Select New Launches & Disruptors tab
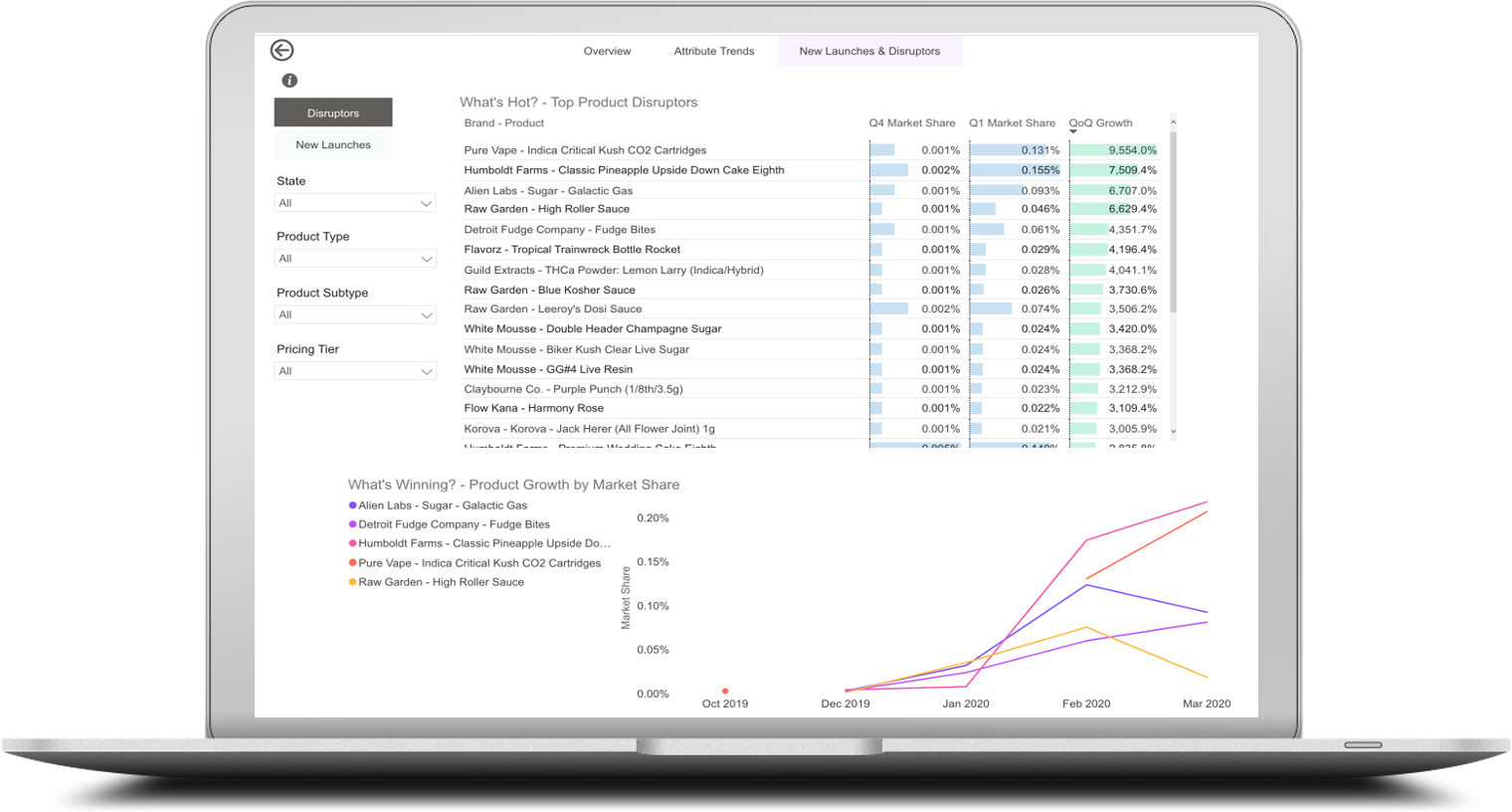 (869, 52)
